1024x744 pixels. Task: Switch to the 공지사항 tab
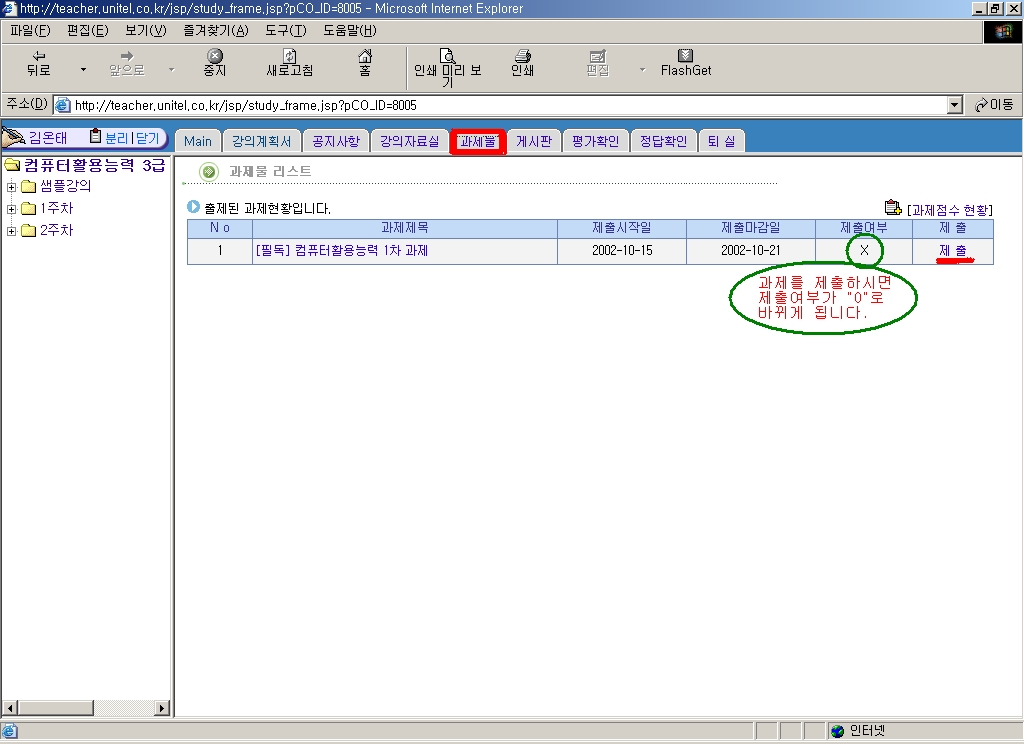point(335,141)
